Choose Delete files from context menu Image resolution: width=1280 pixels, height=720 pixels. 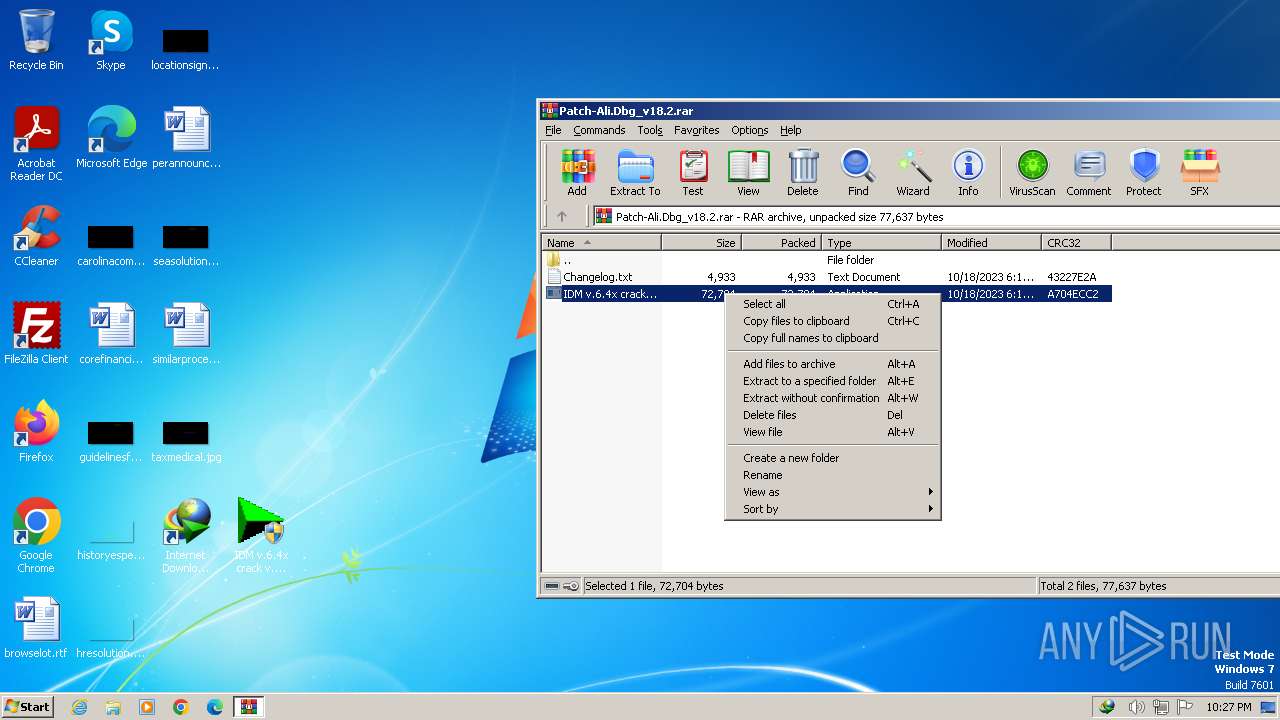tap(832, 415)
